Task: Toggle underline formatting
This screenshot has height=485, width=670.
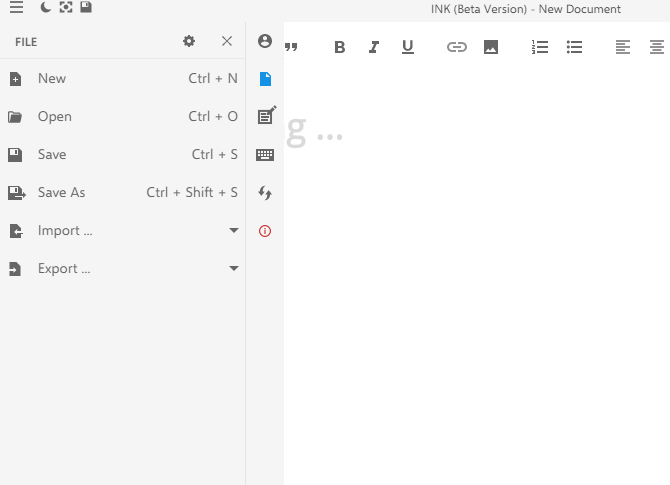Action: 408,47
